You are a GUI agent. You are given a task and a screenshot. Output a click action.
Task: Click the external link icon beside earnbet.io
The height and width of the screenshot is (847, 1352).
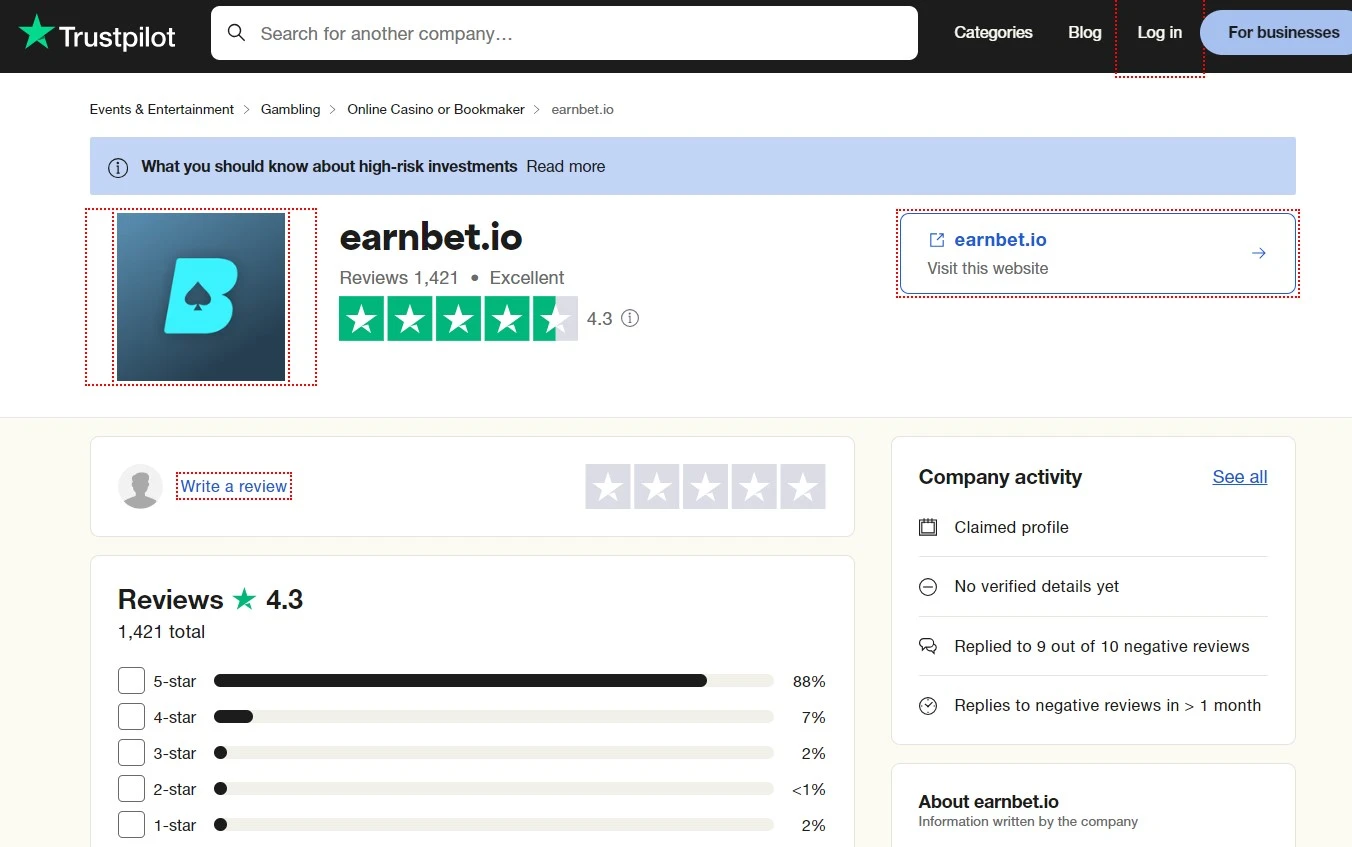pos(935,239)
